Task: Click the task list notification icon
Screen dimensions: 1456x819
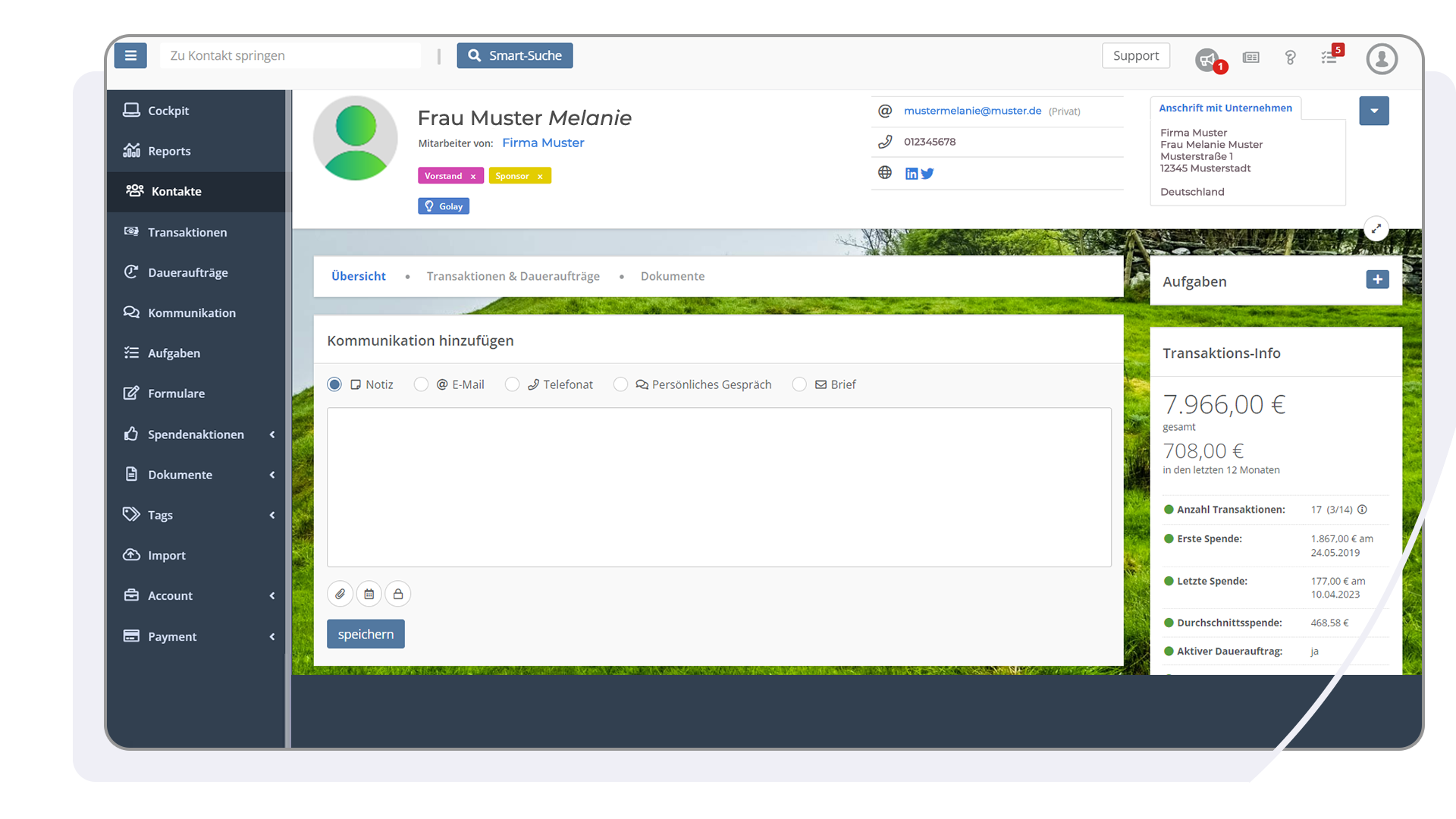Action: [1329, 58]
